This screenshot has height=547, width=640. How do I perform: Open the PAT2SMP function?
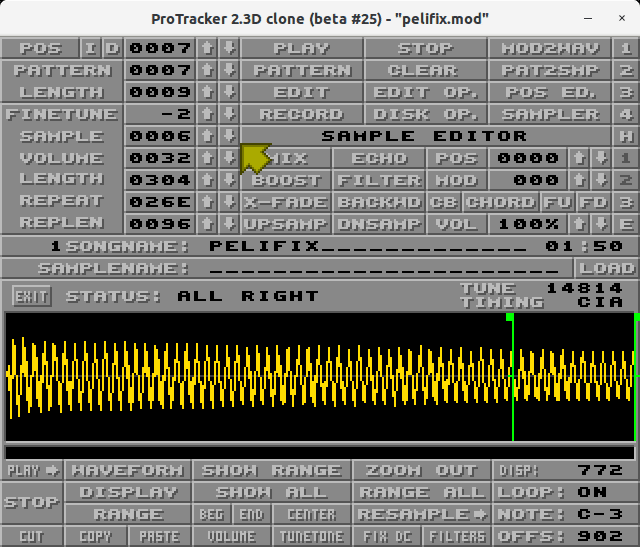coord(550,70)
